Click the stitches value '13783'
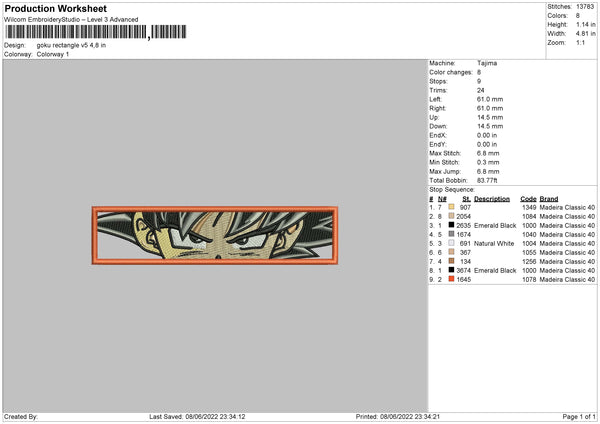 coord(585,7)
